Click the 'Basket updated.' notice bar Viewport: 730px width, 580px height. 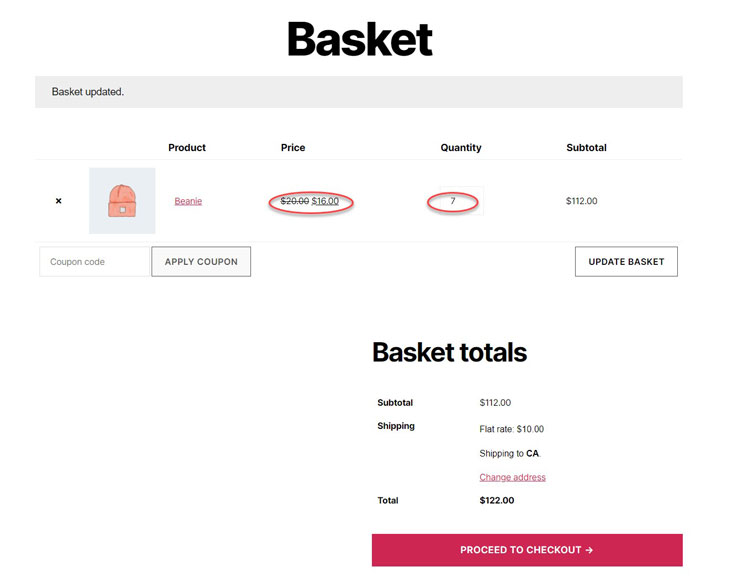pos(359,92)
